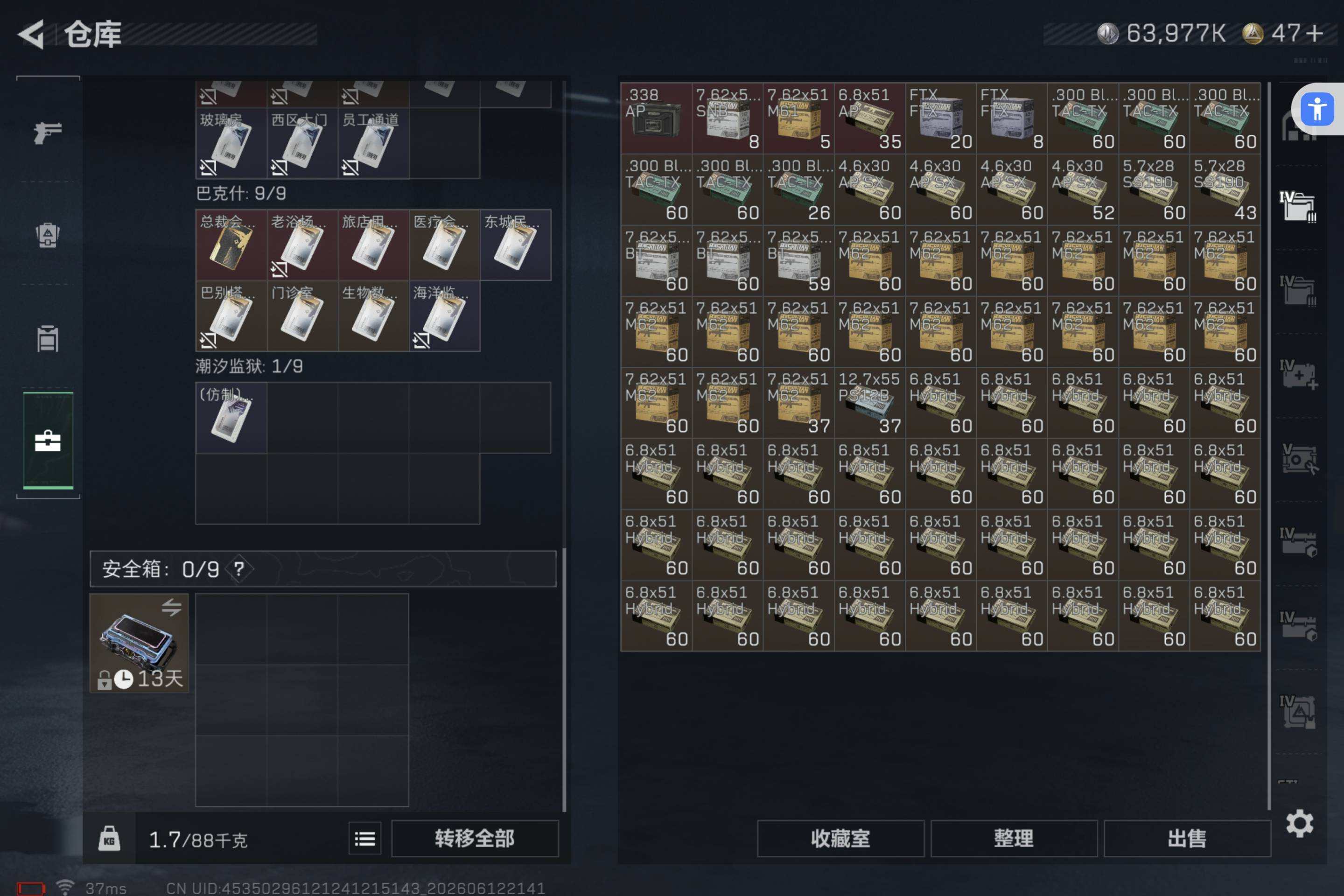Toggle the list view button
Screen dimensions: 1344x896
tap(364, 838)
